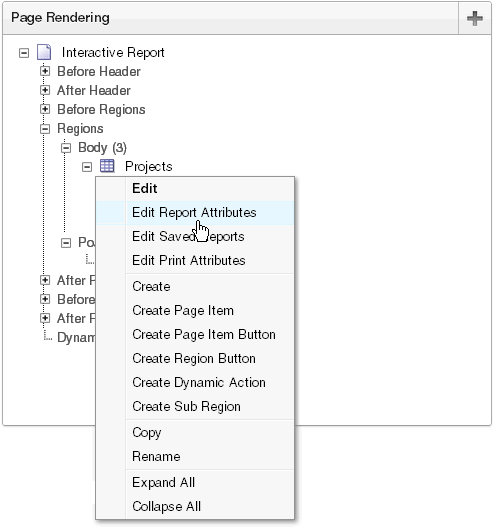
Task: Expand the After Header node
Action: (x=45, y=90)
